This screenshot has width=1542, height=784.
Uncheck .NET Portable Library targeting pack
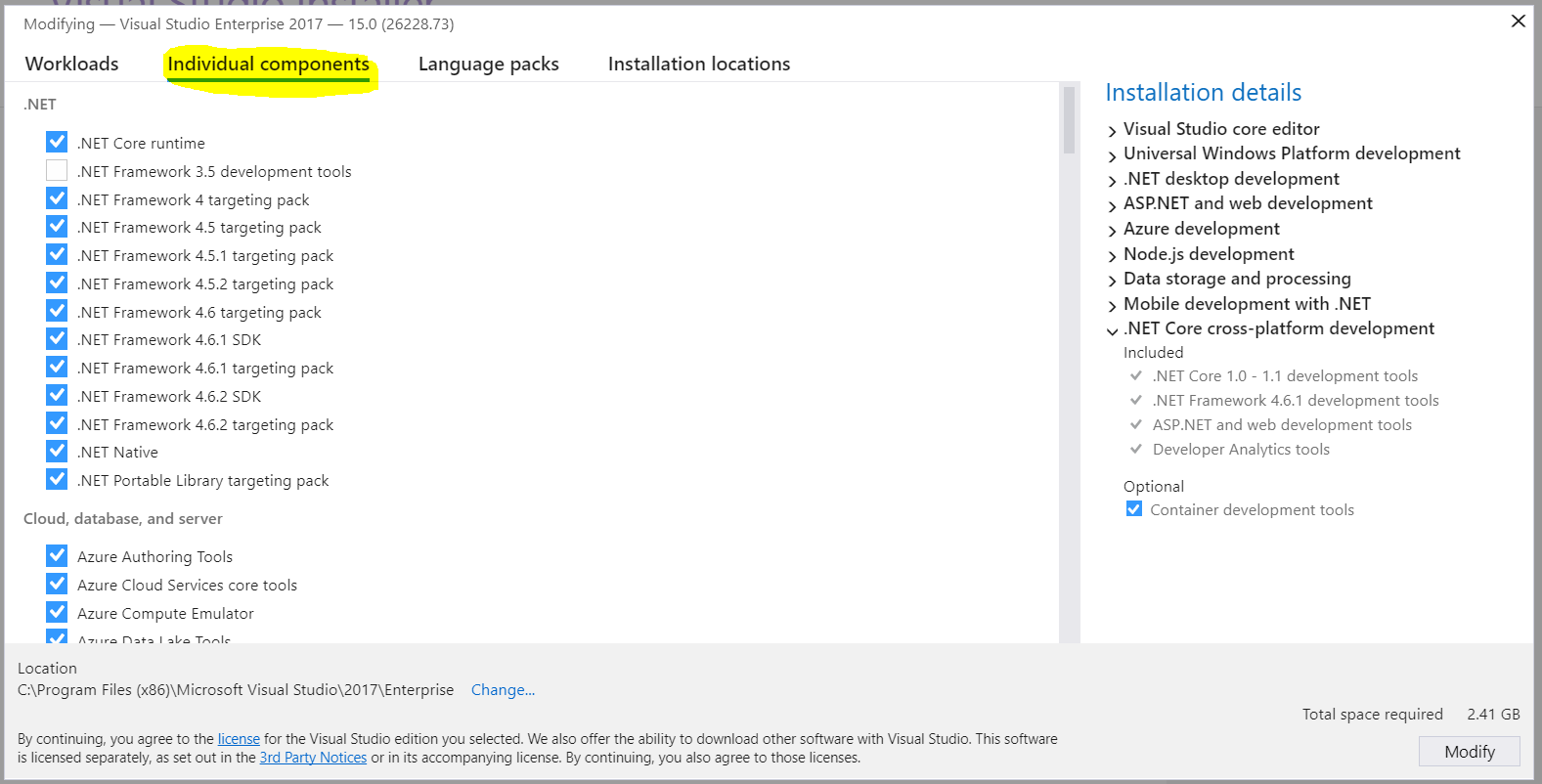[56, 478]
